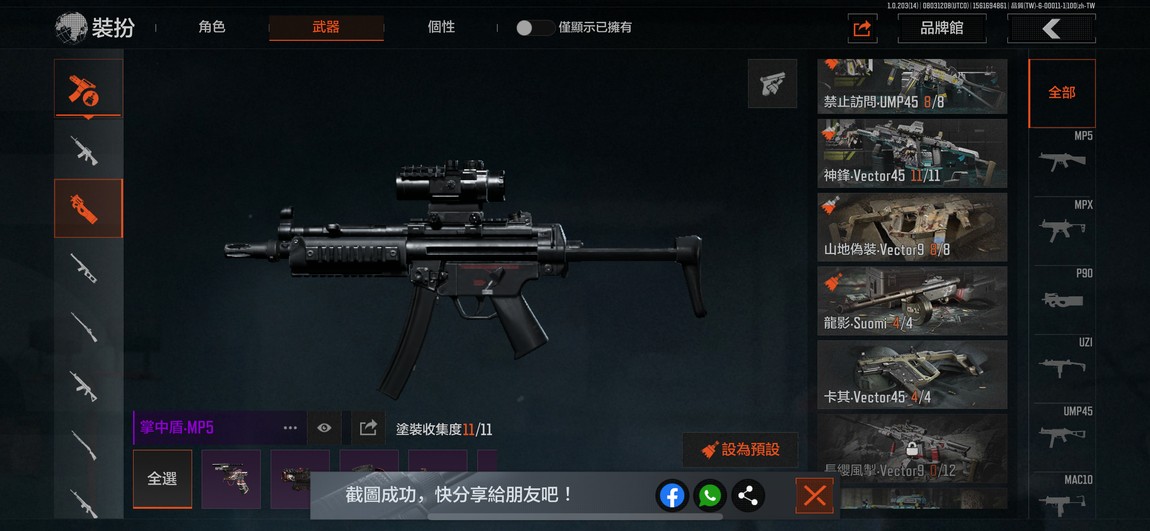
Task: Open the share icon in the top bar
Action: coord(862,29)
